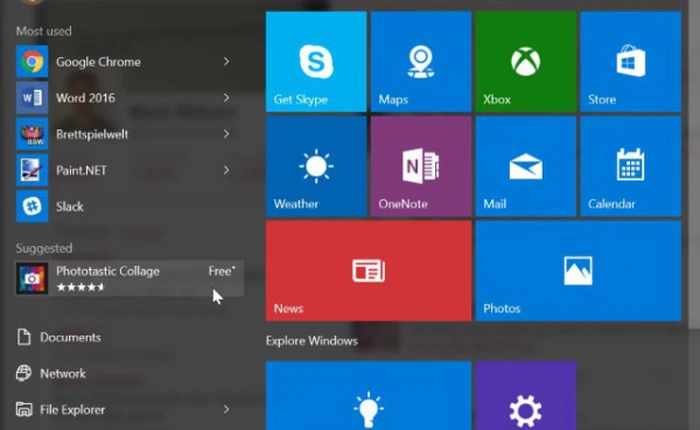
Task: Open the Get Skype tile
Action: click(x=316, y=62)
